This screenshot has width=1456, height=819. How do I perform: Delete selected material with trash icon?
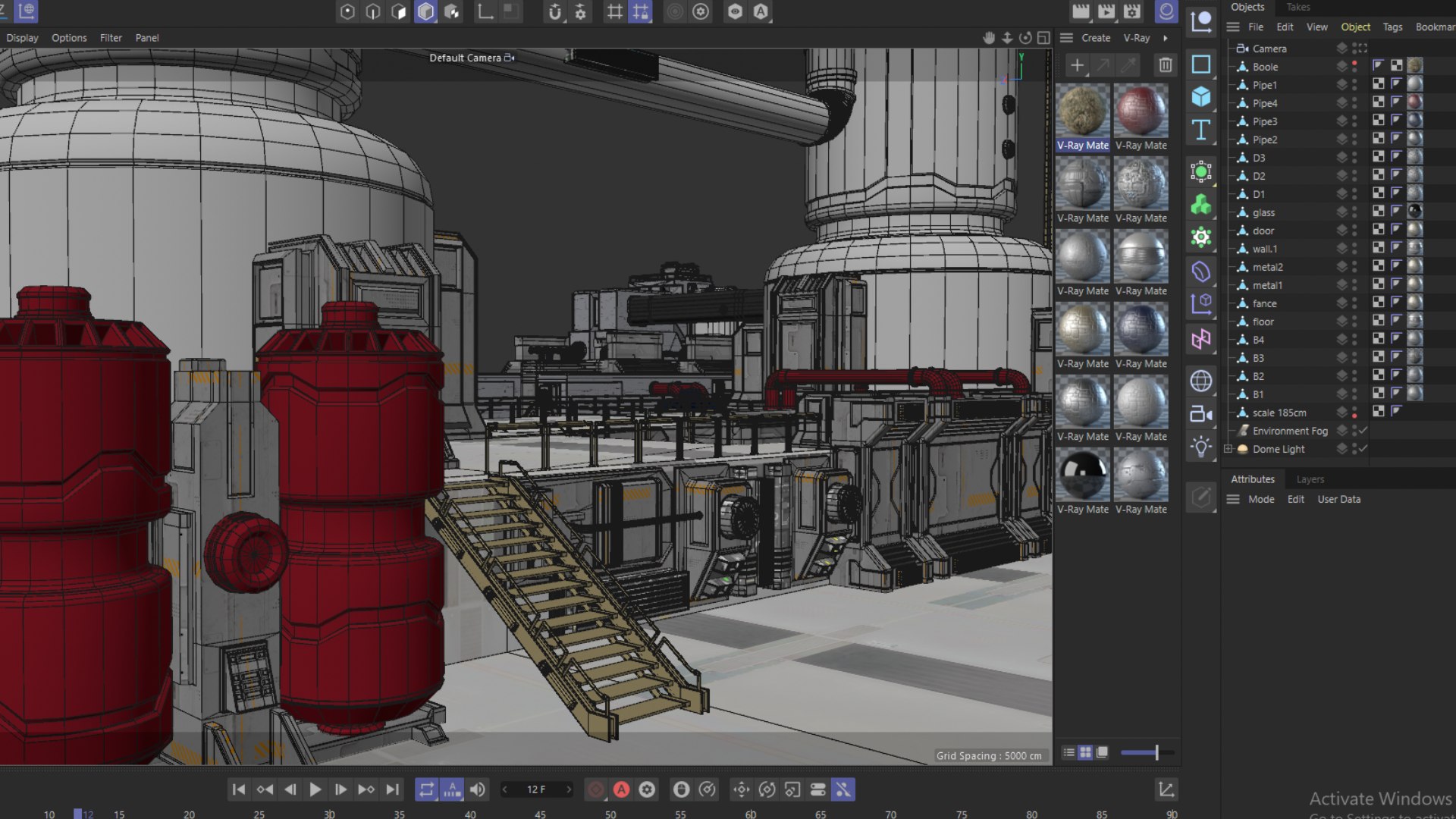(x=1166, y=64)
